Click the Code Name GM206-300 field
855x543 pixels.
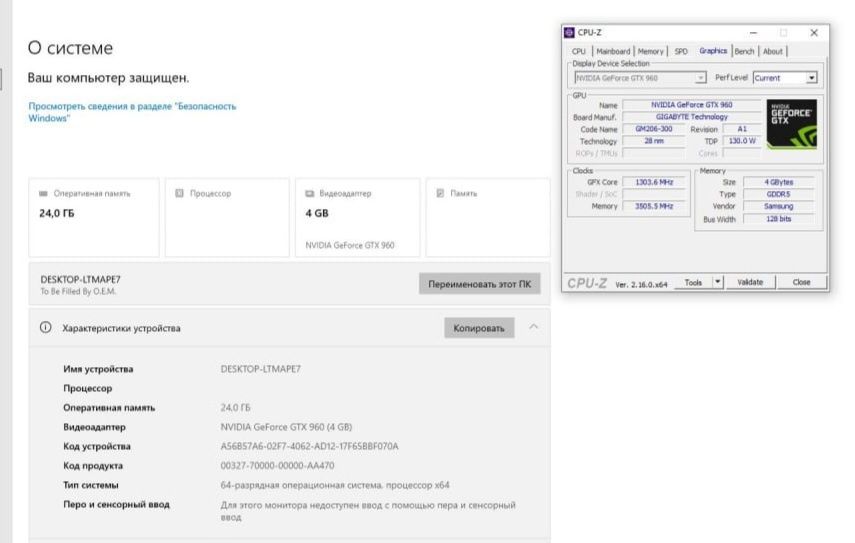coord(654,129)
